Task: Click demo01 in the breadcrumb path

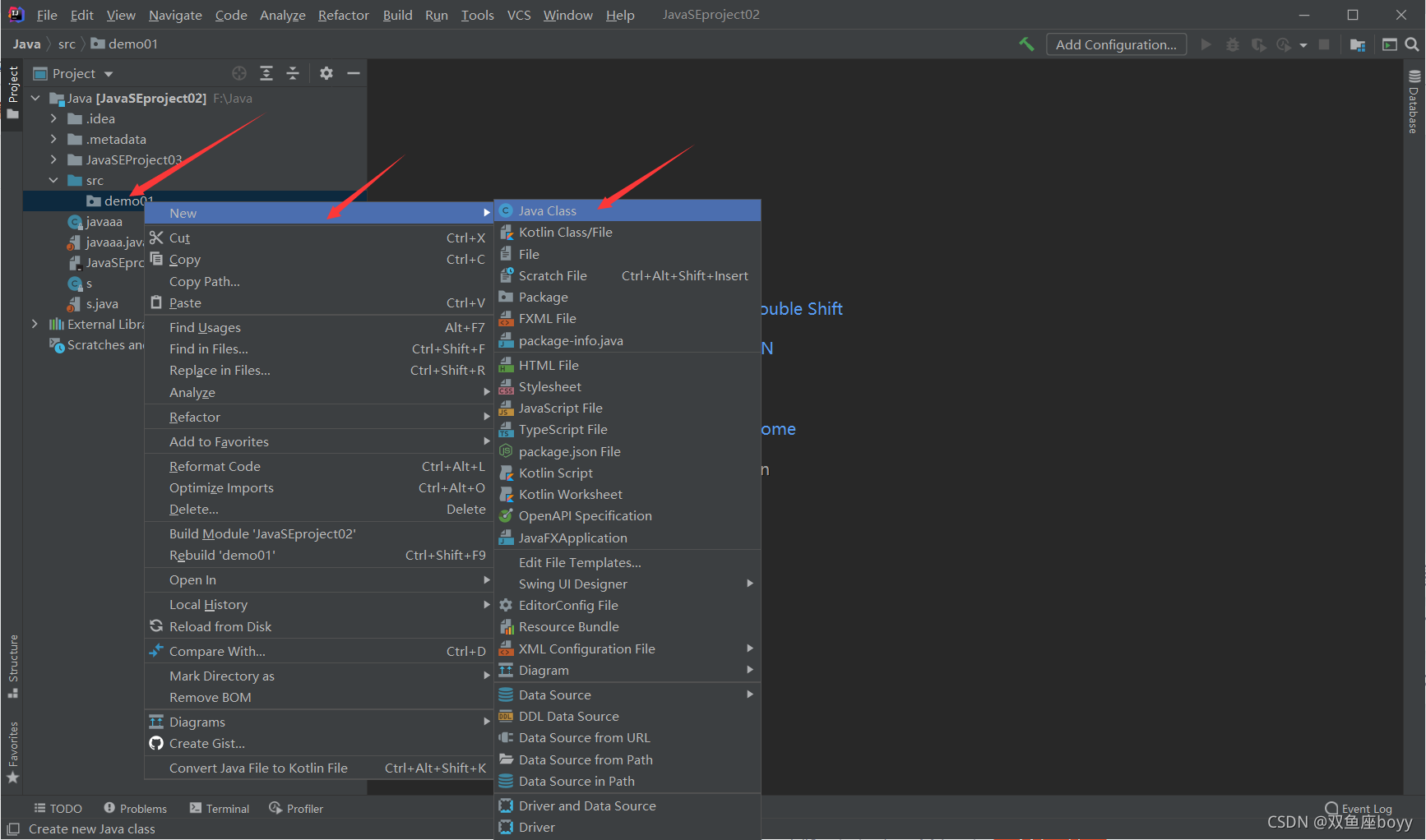Action: (124, 44)
